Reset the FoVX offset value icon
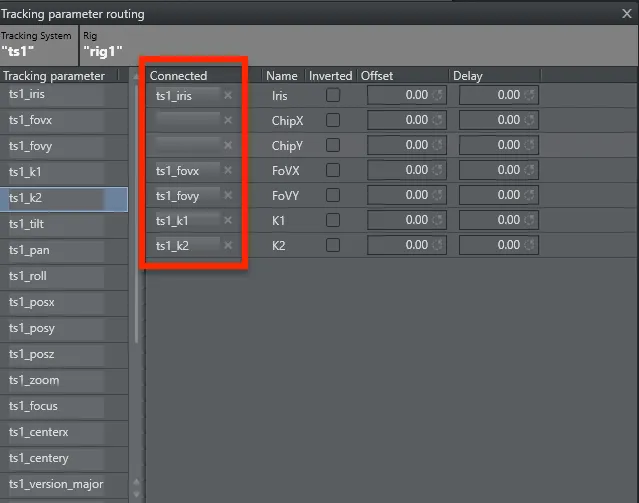The height and width of the screenshot is (503, 639). 438,170
